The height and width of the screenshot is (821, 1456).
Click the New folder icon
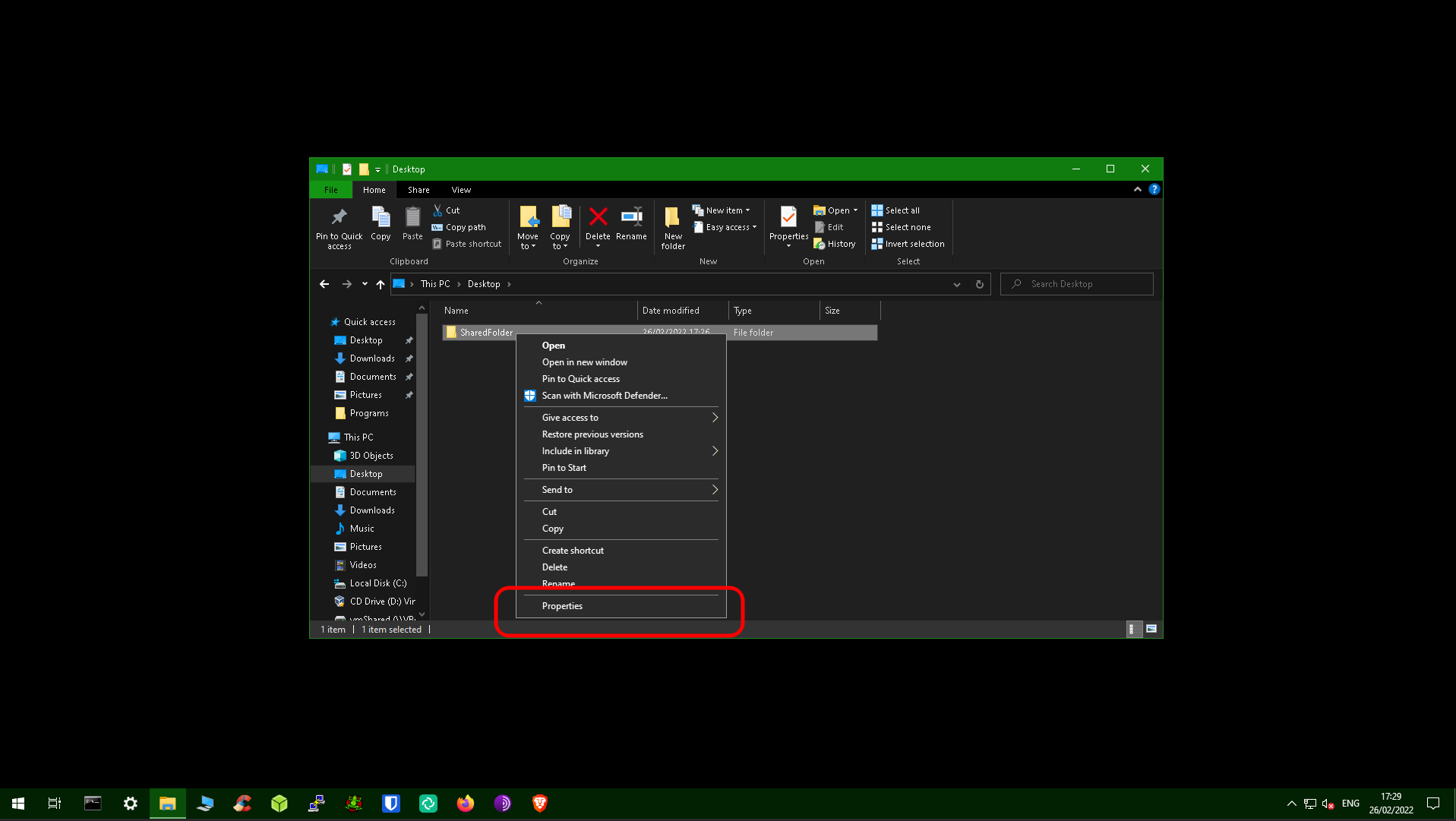[x=672, y=218]
